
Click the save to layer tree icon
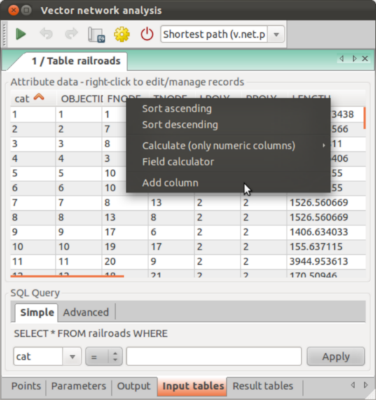coord(96,34)
